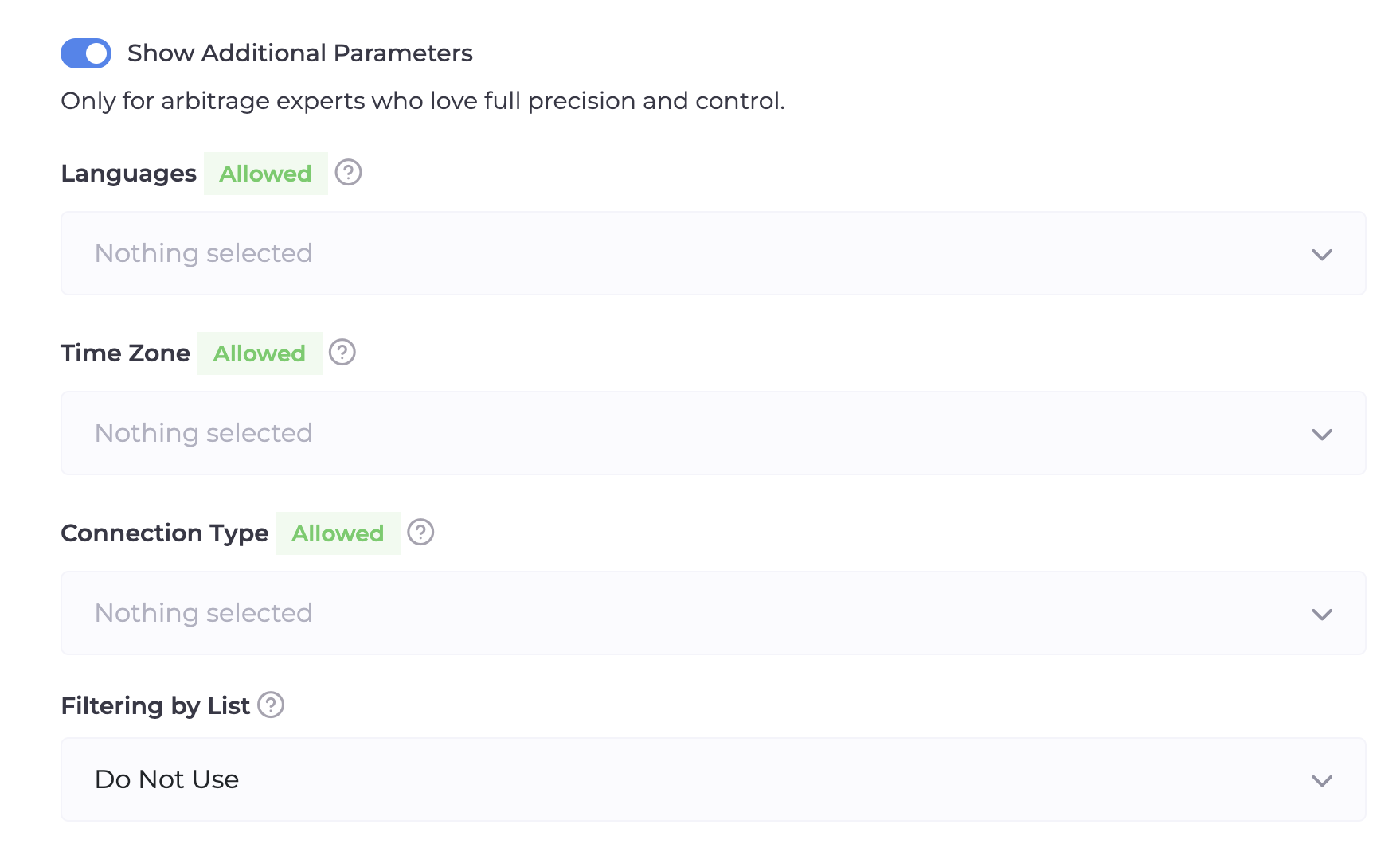Screen dimensions: 1400x855
Task: Click the Filtering by List help icon
Action: (271, 705)
